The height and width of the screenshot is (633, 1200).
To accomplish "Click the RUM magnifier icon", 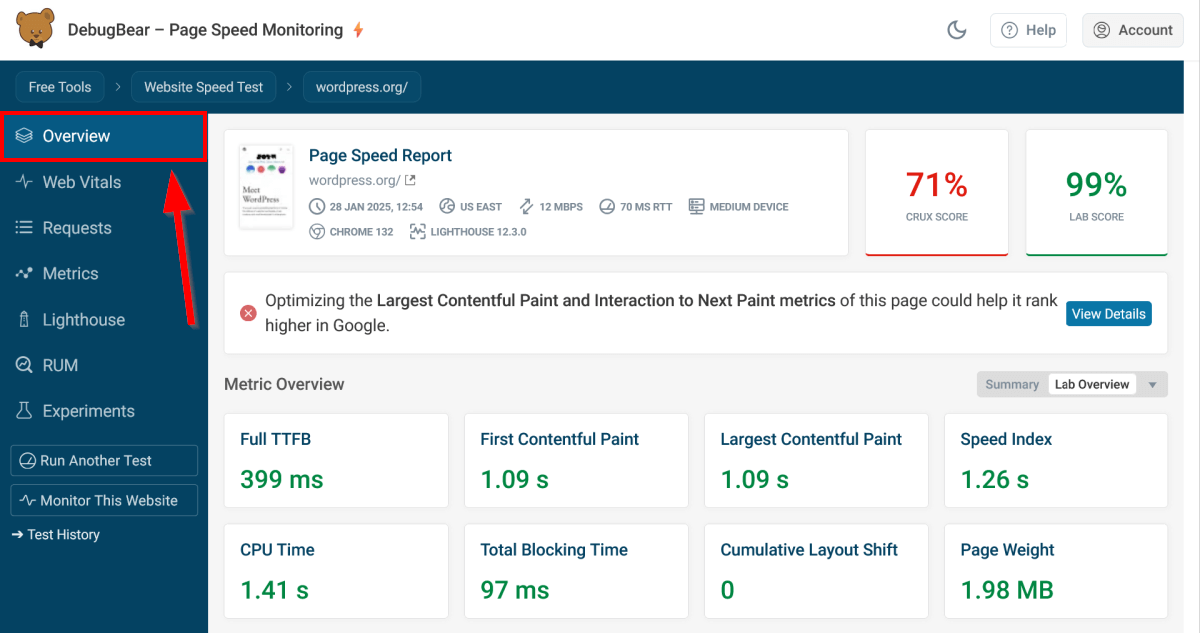I will point(25,366).
